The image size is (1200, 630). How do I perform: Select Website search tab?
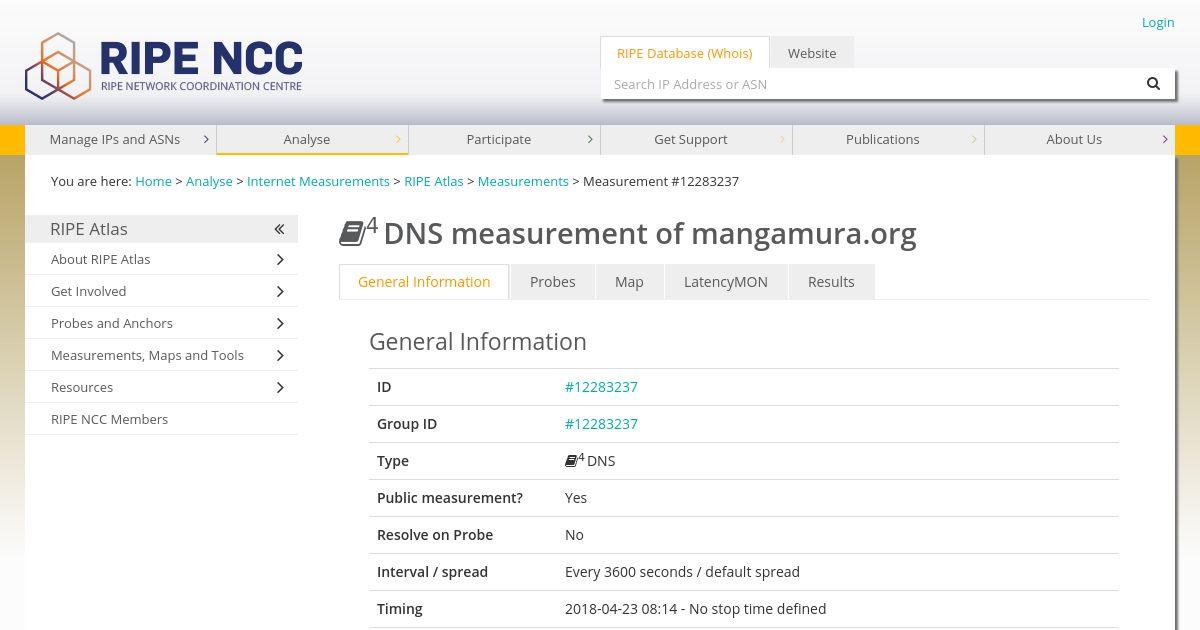(811, 53)
